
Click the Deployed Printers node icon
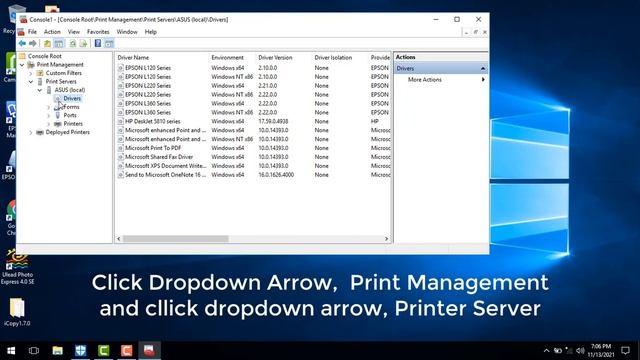click(x=40, y=132)
